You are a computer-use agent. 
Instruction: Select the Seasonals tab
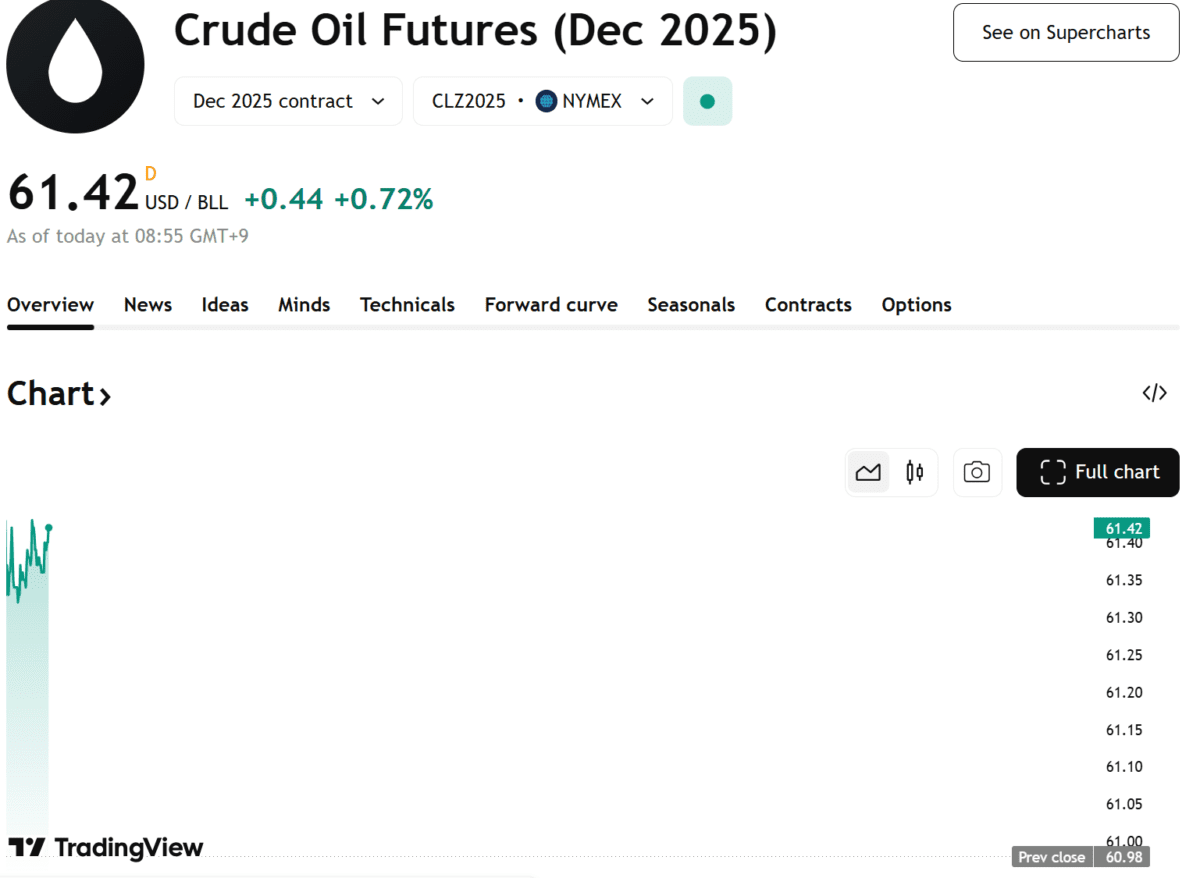691,305
